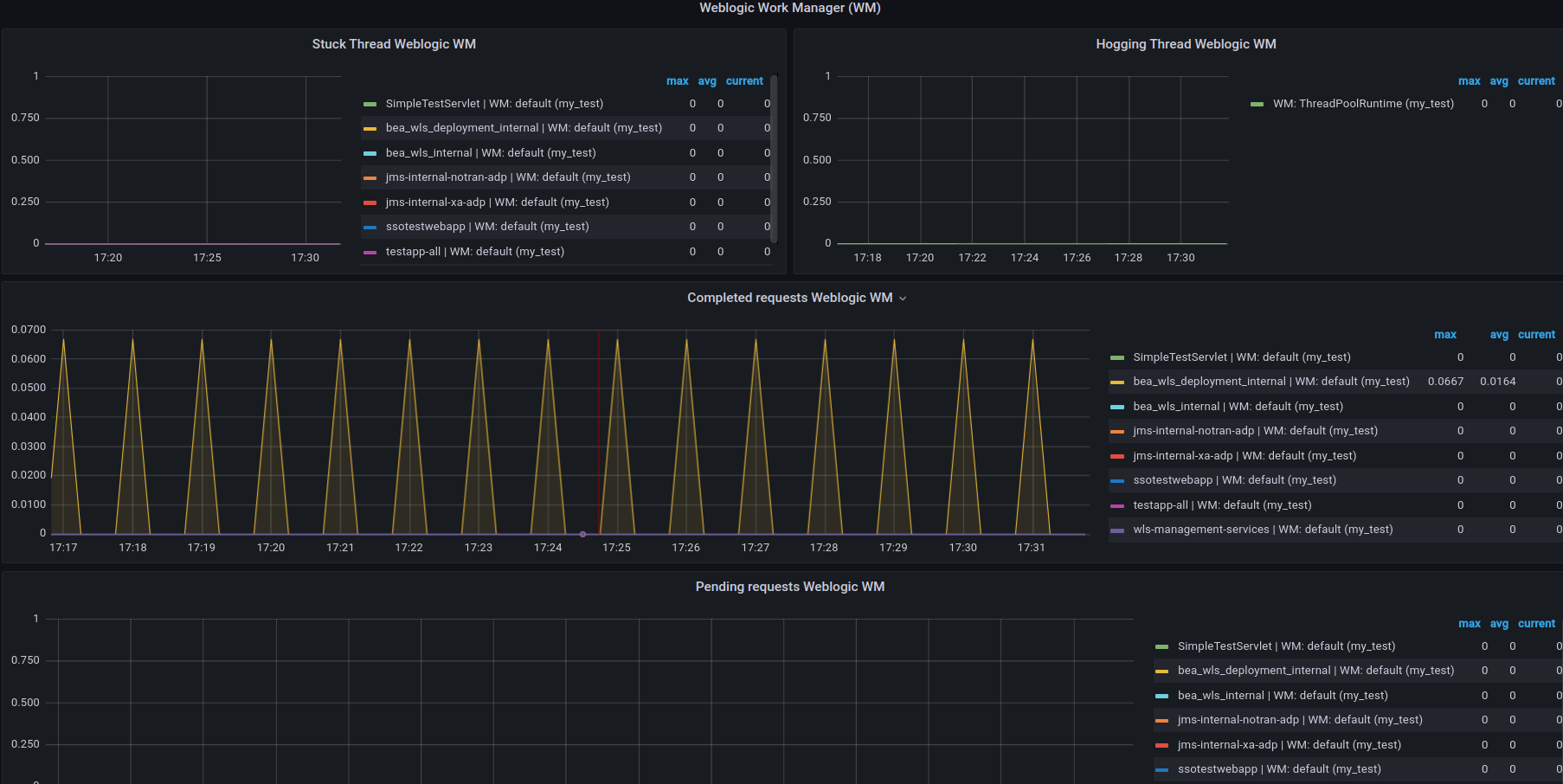Image resolution: width=1563 pixels, height=784 pixels.
Task: Toggle testapp-all series in Stuck Thread legend
Action: 475,252
